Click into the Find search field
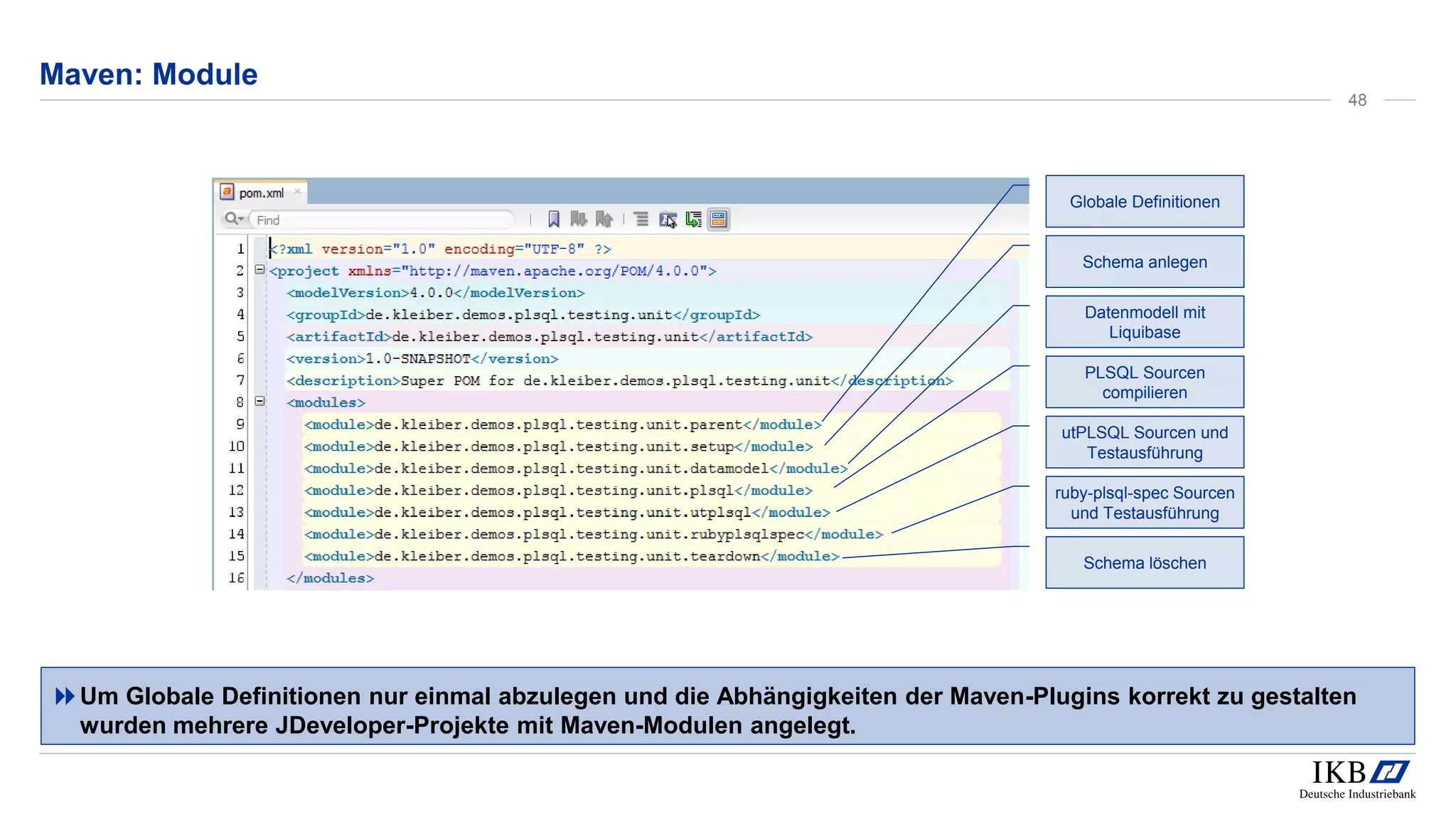Viewport: 1456px width, 819px height. click(381, 220)
